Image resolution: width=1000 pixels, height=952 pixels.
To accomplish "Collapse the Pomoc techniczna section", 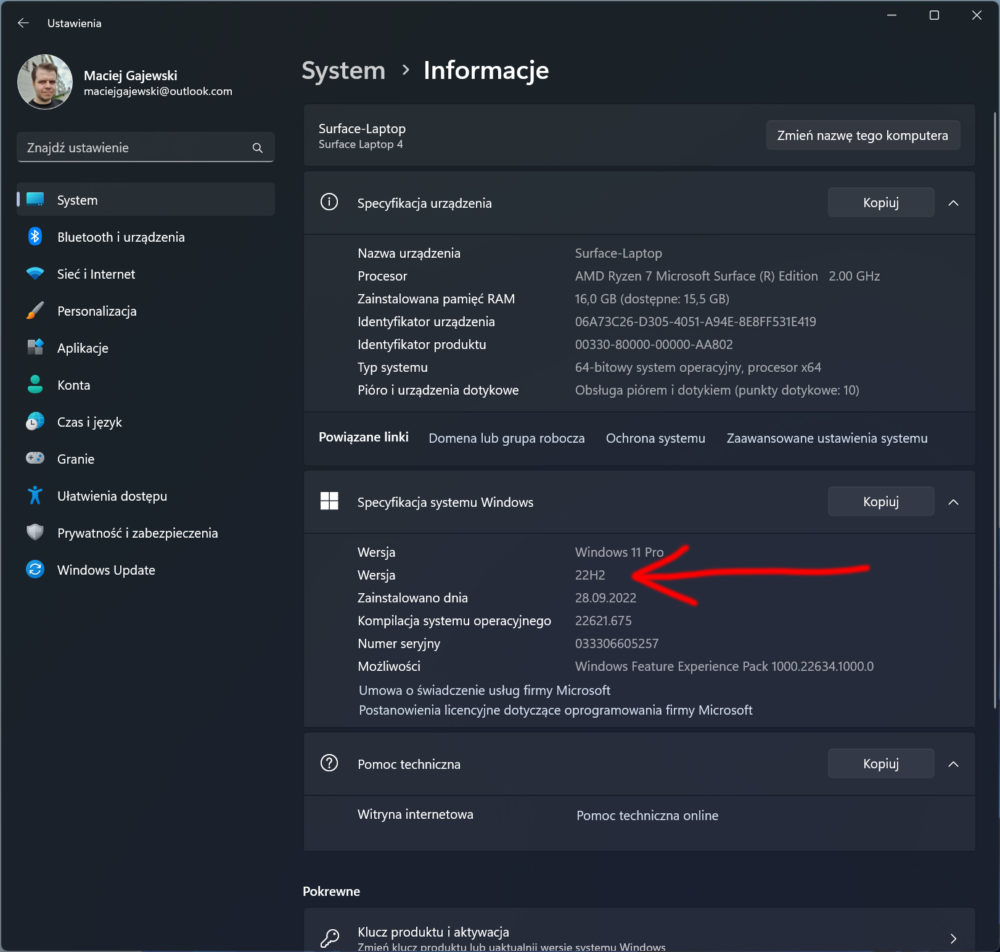I will coord(953,764).
